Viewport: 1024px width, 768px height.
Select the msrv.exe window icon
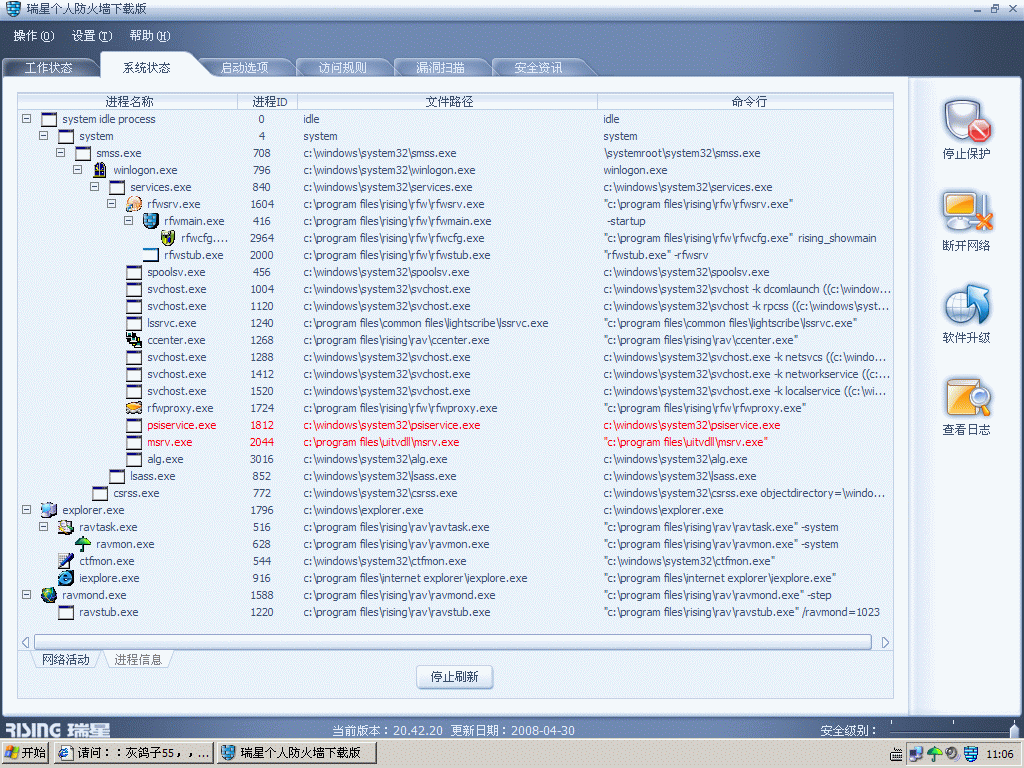134,442
